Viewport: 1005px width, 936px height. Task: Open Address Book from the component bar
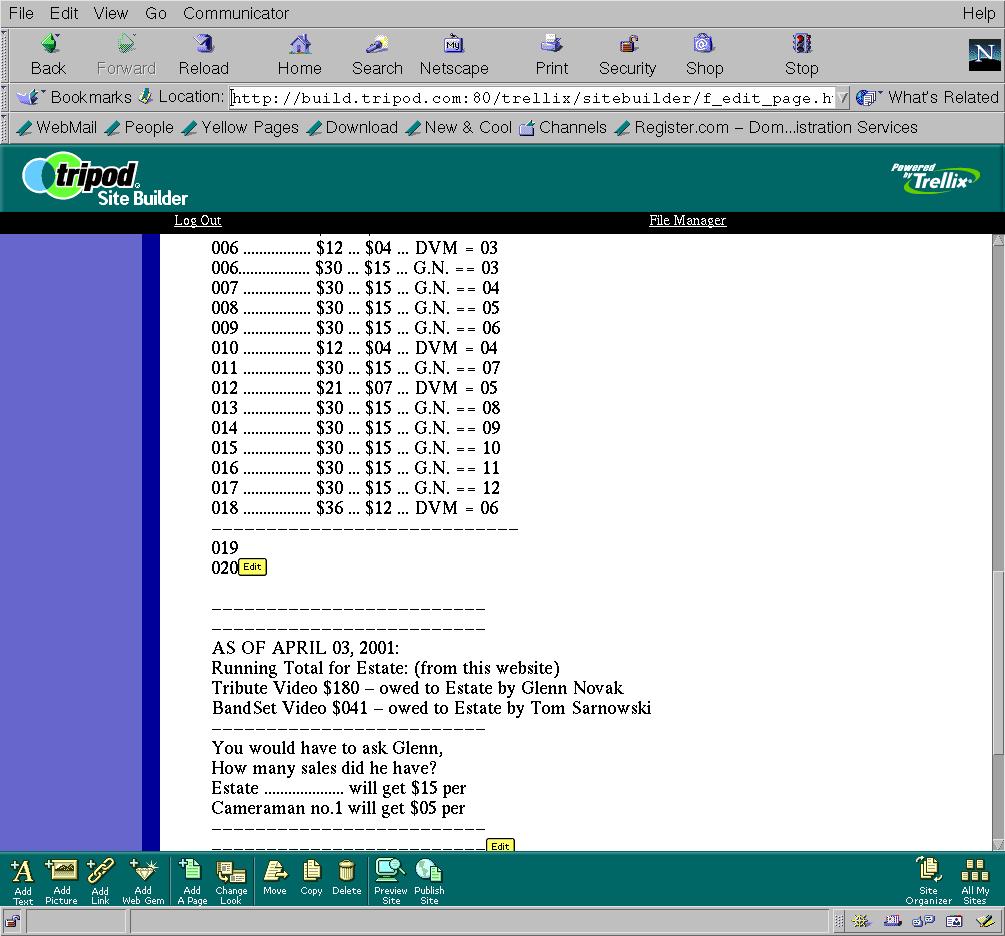coord(954,922)
